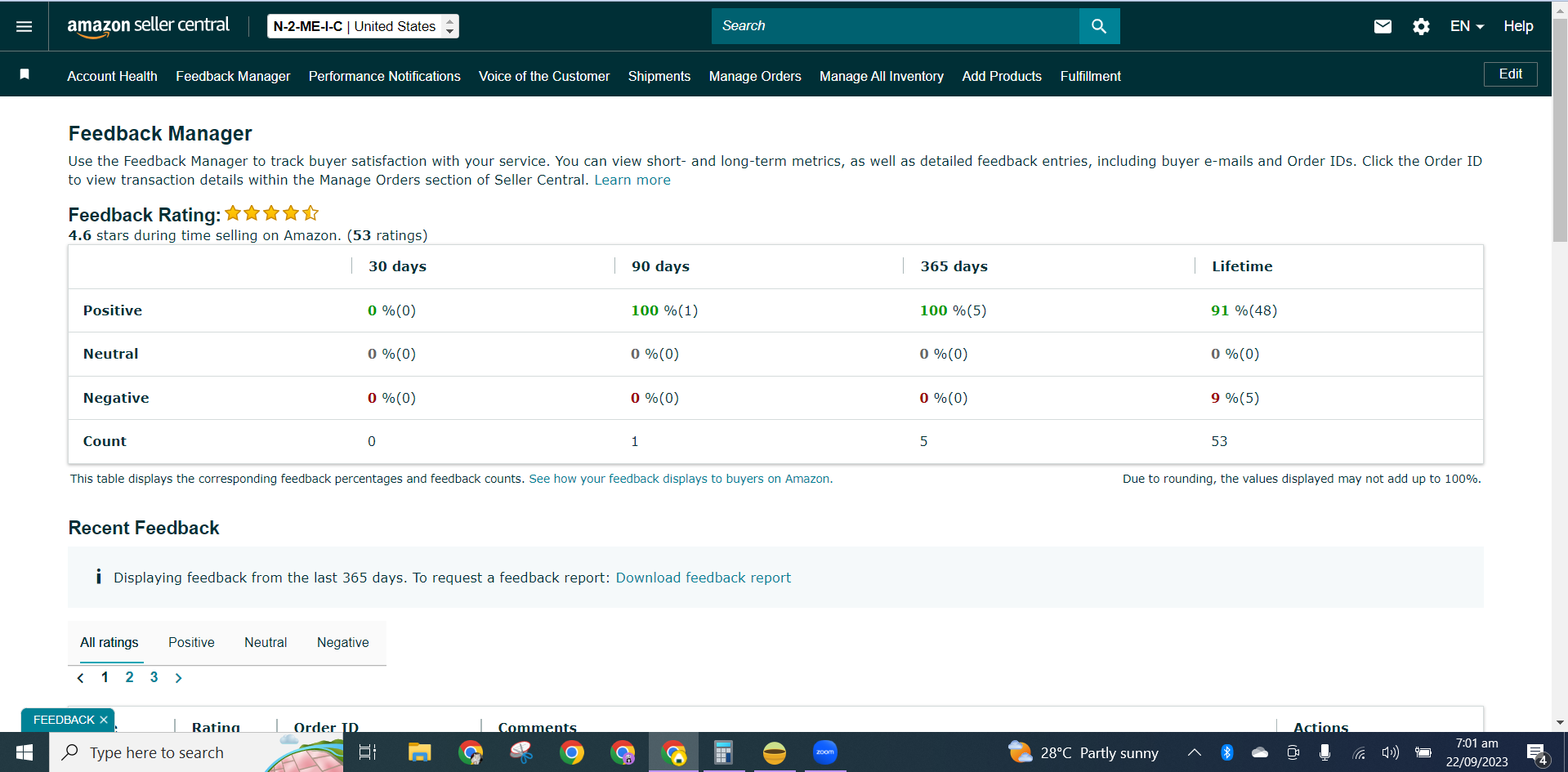
Task: Open Snipping Tool from the taskbar
Action: click(521, 752)
